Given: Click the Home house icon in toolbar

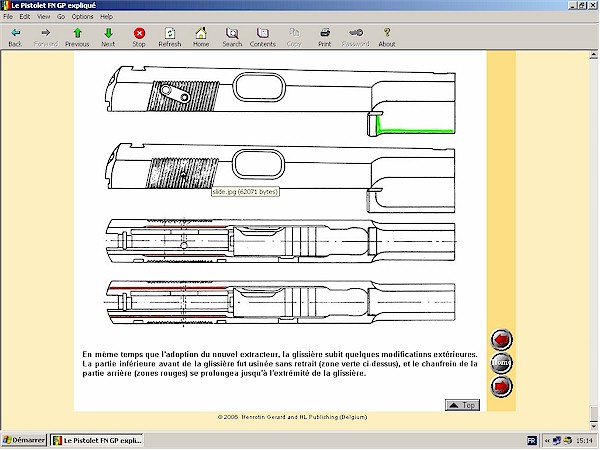Looking at the screenshot, I should [201, 37].
